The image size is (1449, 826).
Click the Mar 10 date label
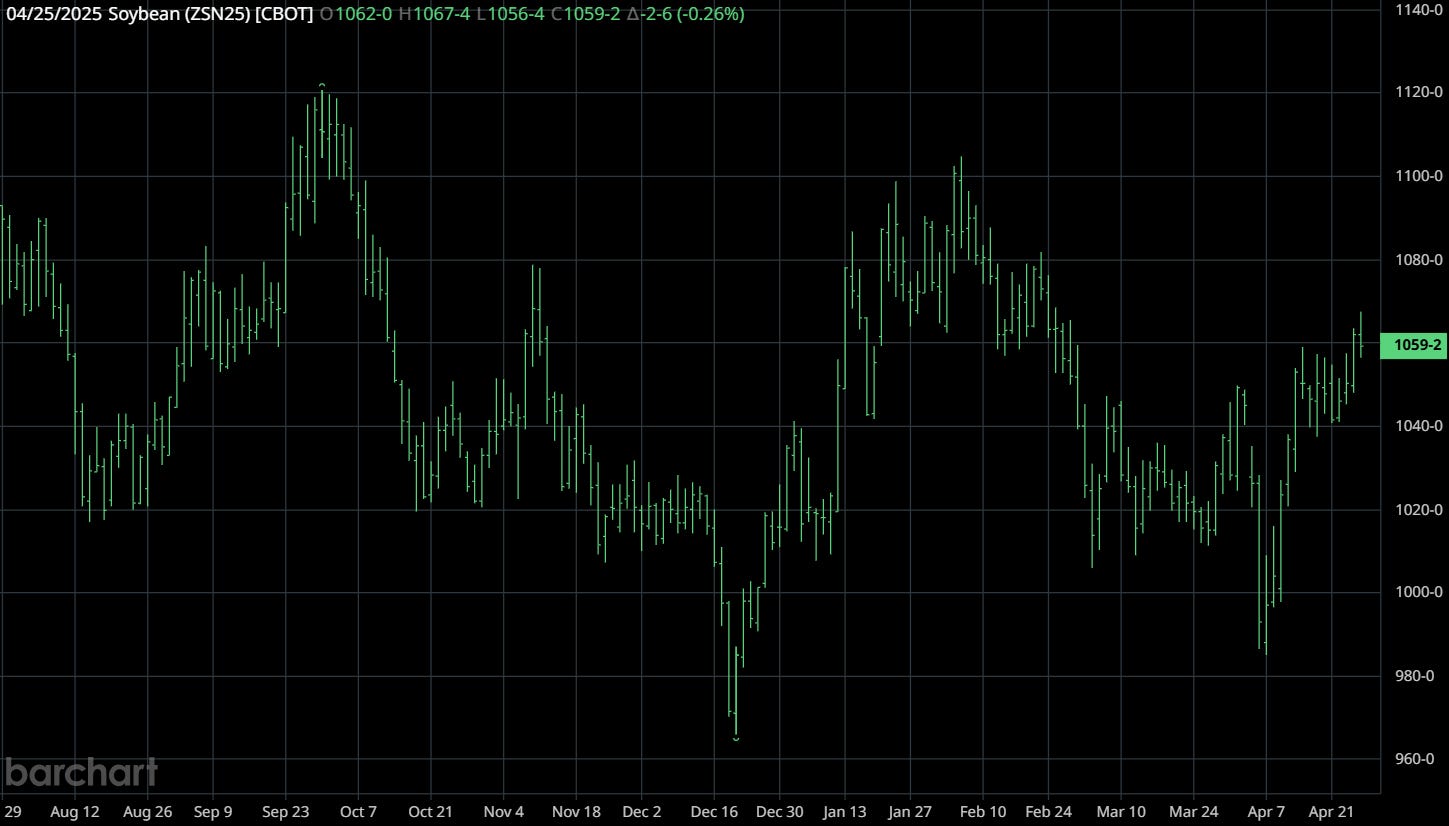(x=1121, y=811)
